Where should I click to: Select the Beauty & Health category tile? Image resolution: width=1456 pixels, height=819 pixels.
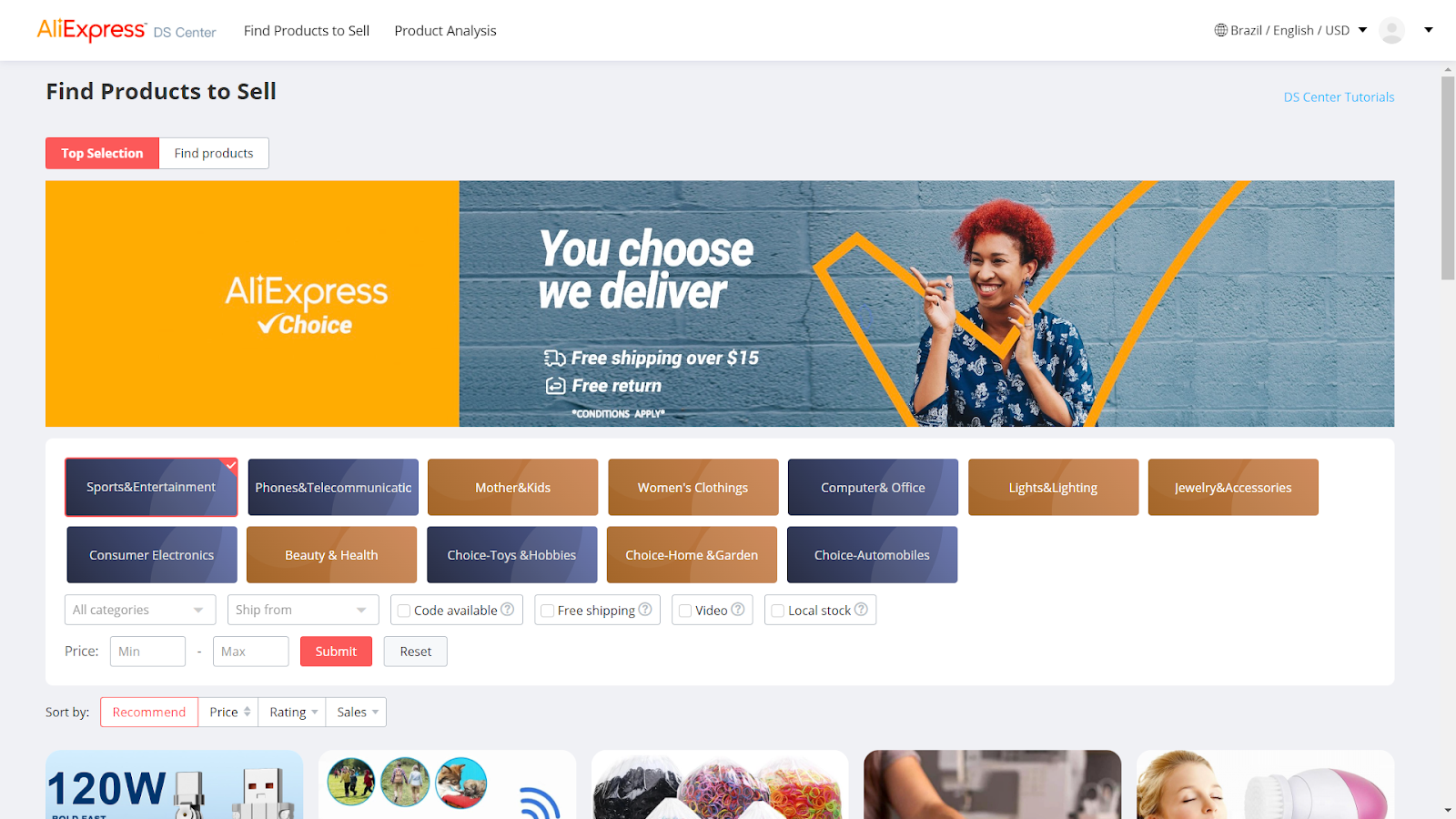point(331,555)
